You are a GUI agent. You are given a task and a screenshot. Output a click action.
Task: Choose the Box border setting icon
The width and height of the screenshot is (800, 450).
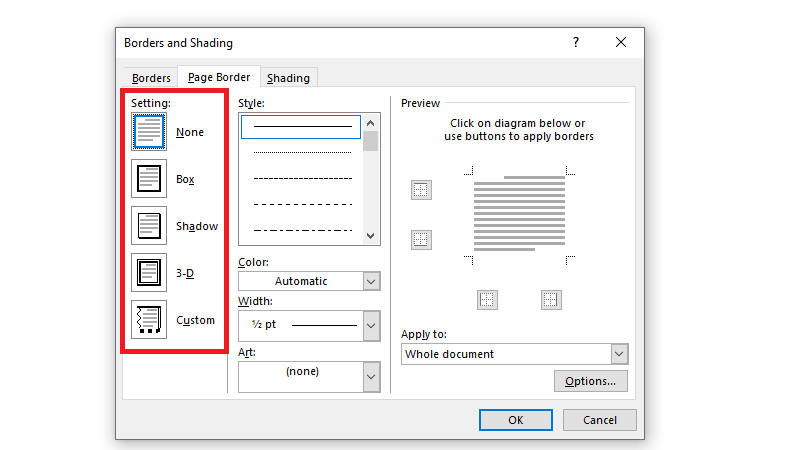pos(149,179)
